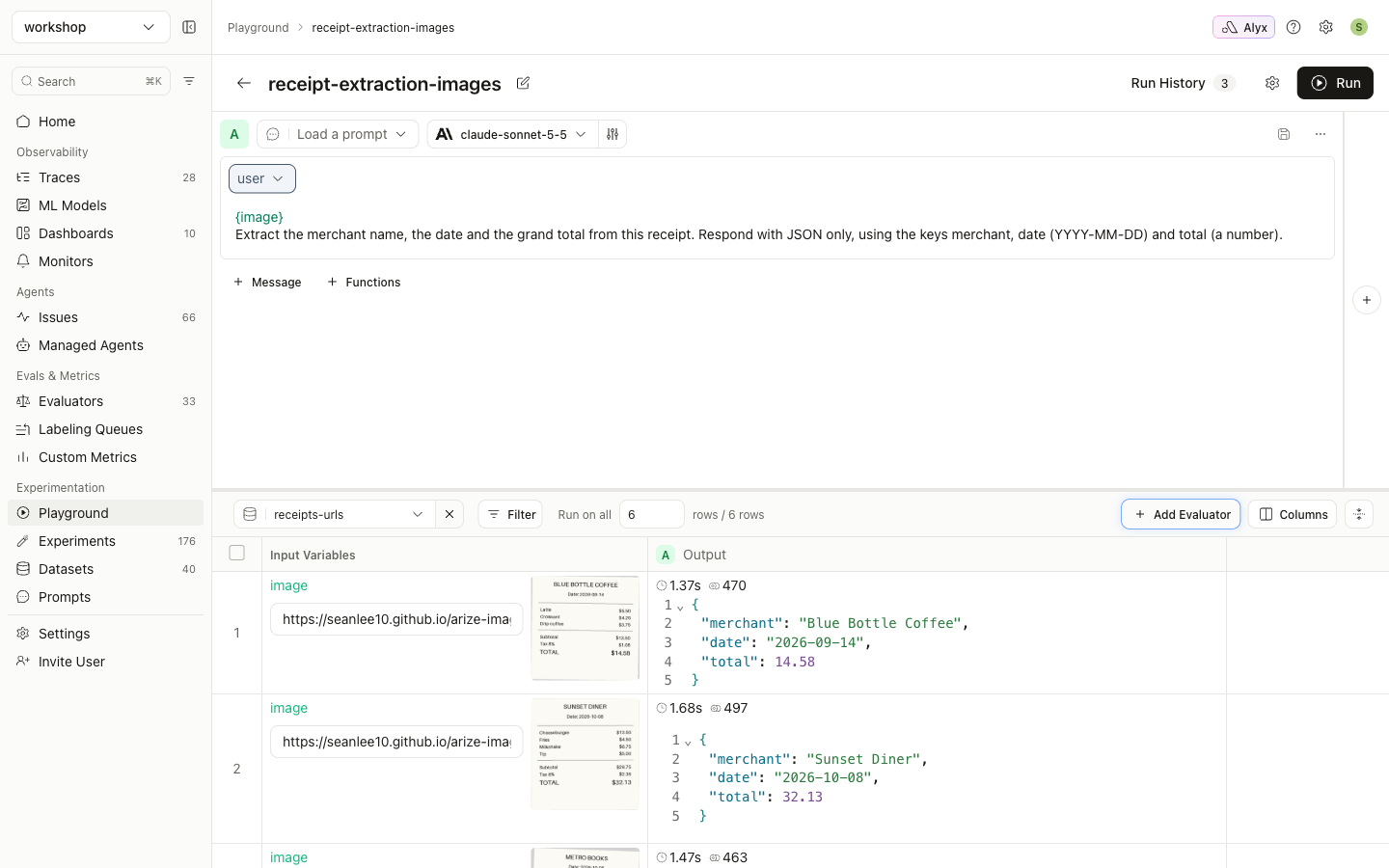This screenshot has width=1389, height=868.
Task: Open Alyx assistant
Action: click(1243, 27)
